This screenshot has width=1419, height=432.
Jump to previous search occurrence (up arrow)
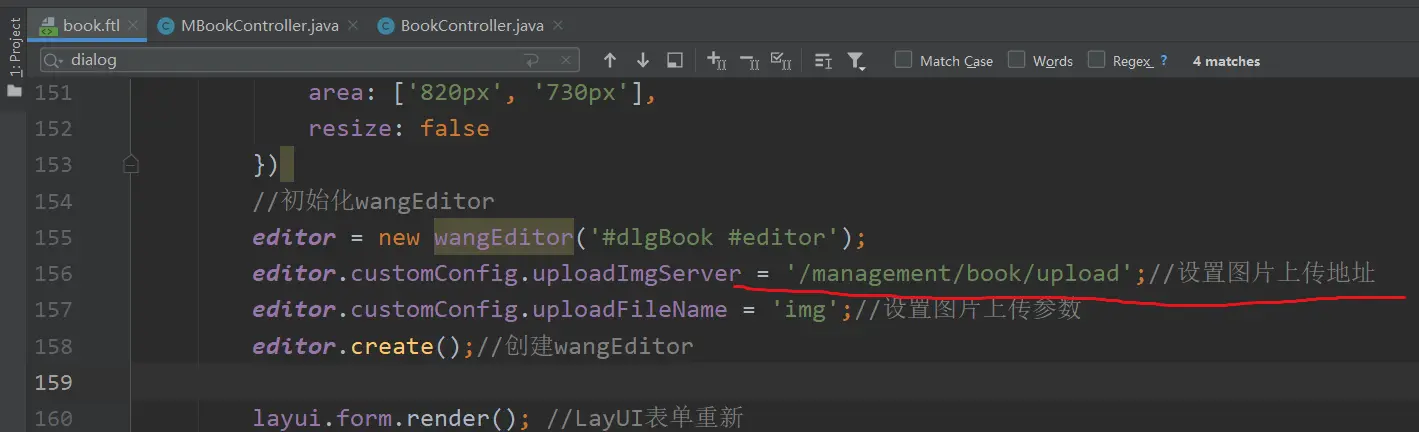pos(609,61)
